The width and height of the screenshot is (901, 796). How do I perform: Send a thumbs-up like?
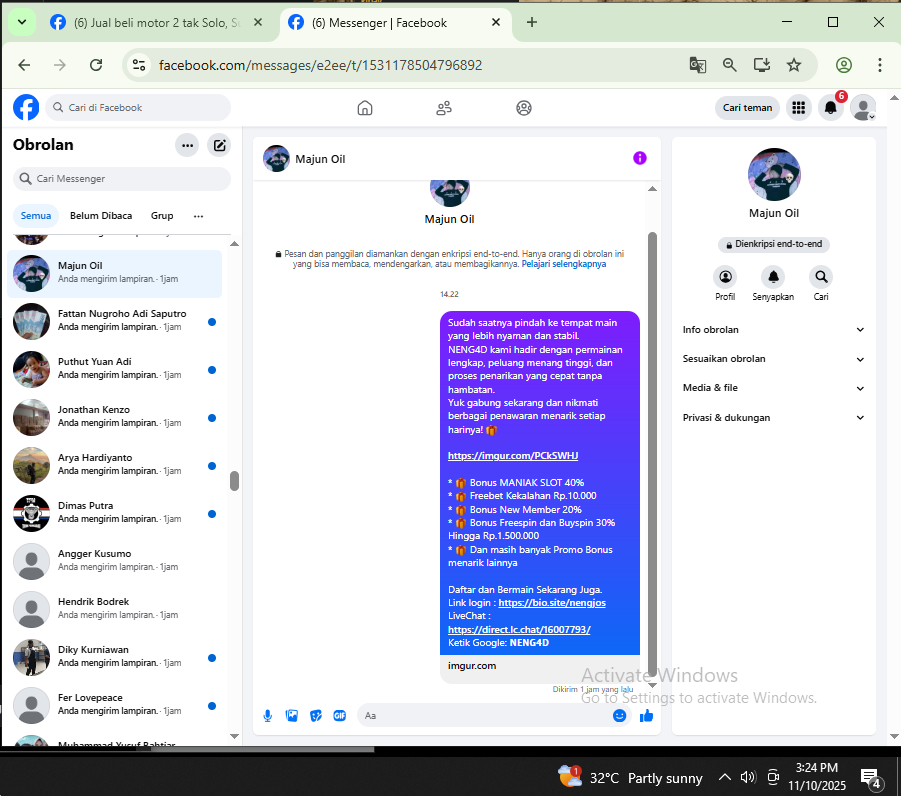click(646, 716)
